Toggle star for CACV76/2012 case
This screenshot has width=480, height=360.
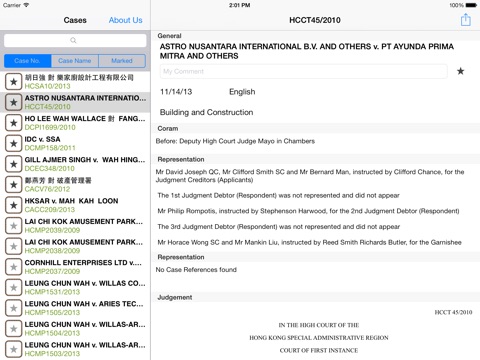click(x=13, y=185)
